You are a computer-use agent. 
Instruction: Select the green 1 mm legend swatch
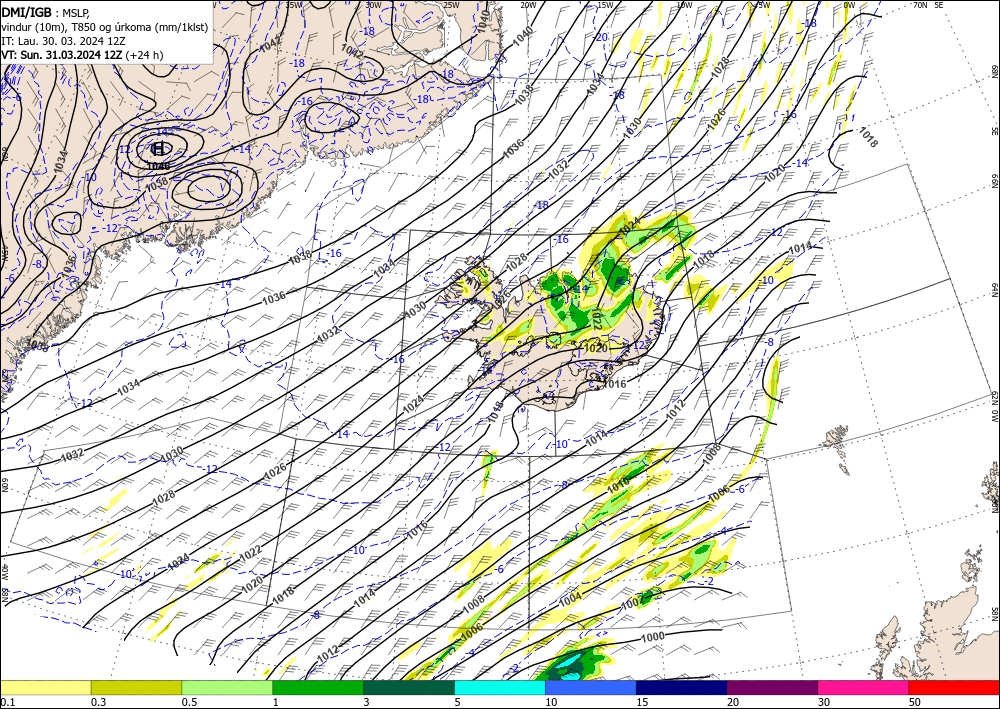[x=318, y=687]
